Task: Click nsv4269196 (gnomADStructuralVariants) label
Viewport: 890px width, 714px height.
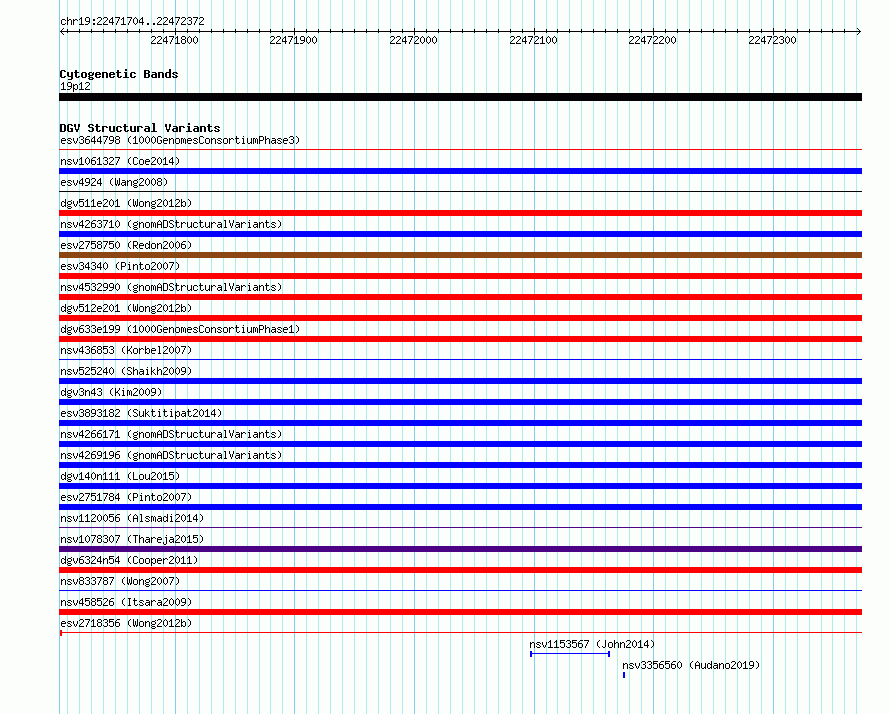Action: (x=171, y=455)
